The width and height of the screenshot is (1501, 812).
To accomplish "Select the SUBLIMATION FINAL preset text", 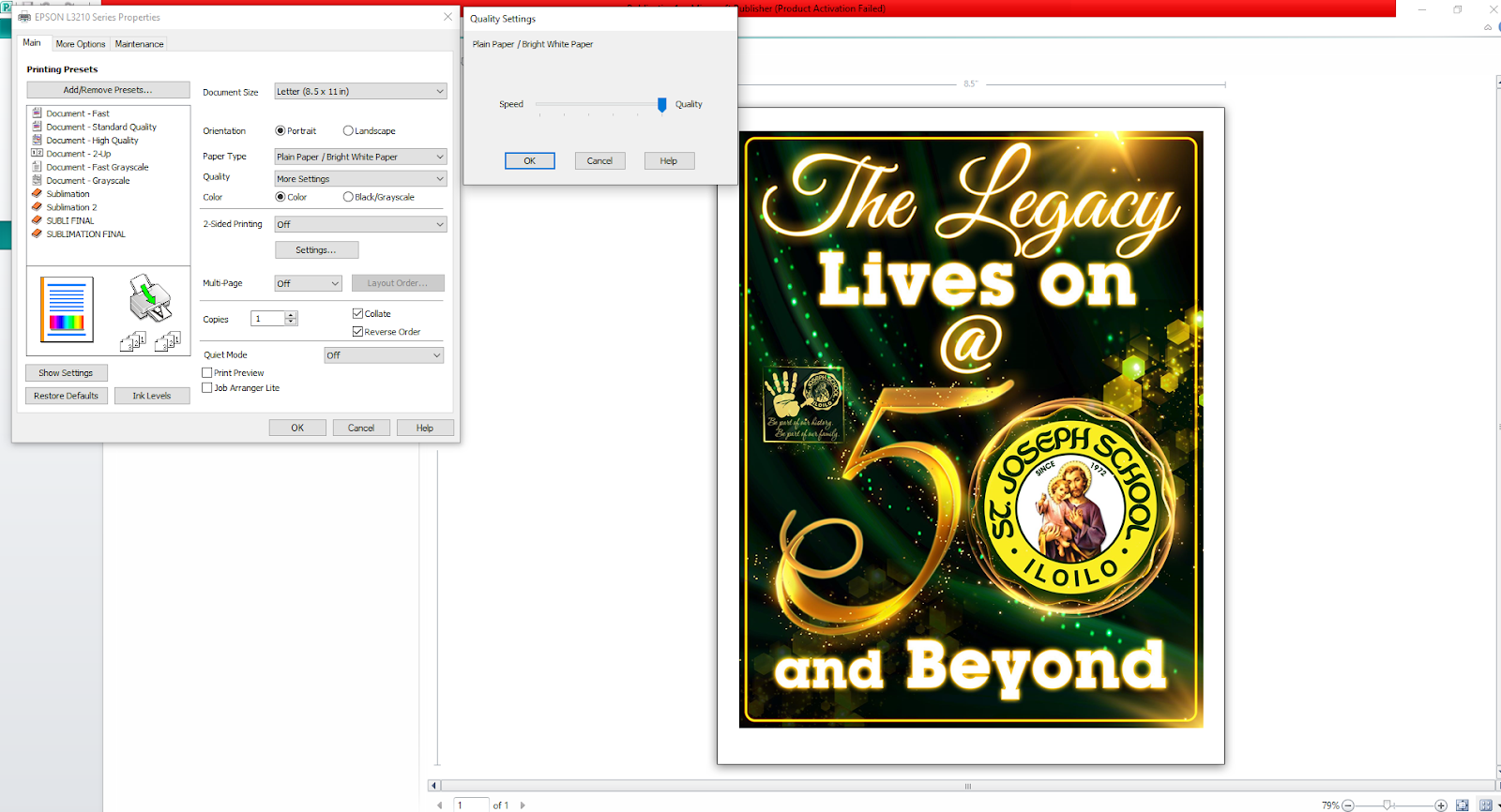I will (x=86, y=234).
